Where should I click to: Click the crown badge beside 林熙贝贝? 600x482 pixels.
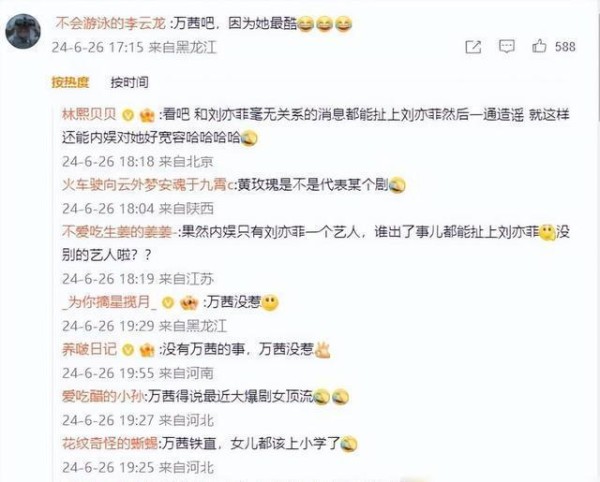(x=147, y=115)
